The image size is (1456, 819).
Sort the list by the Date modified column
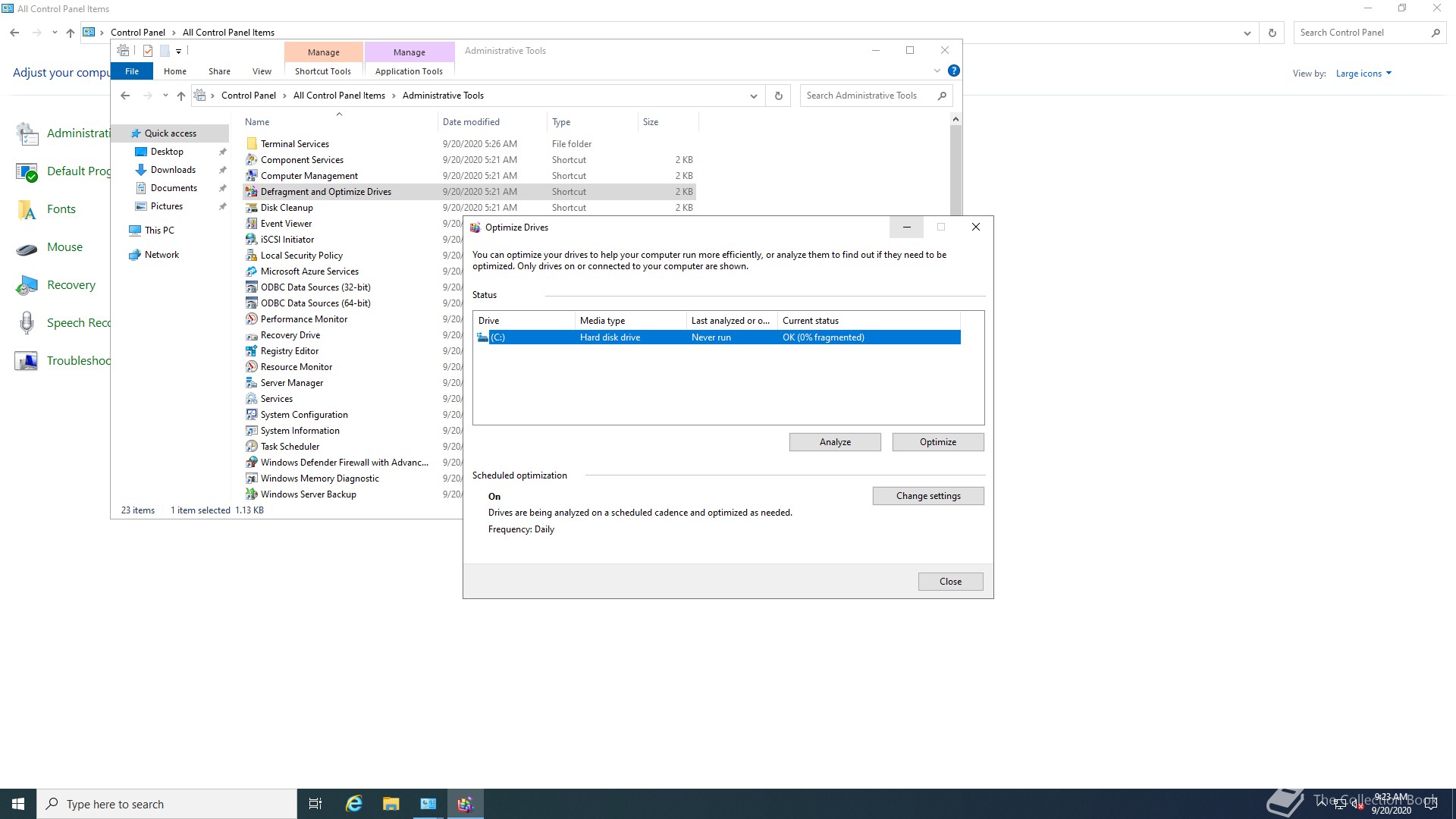click(x=471, y=122)
